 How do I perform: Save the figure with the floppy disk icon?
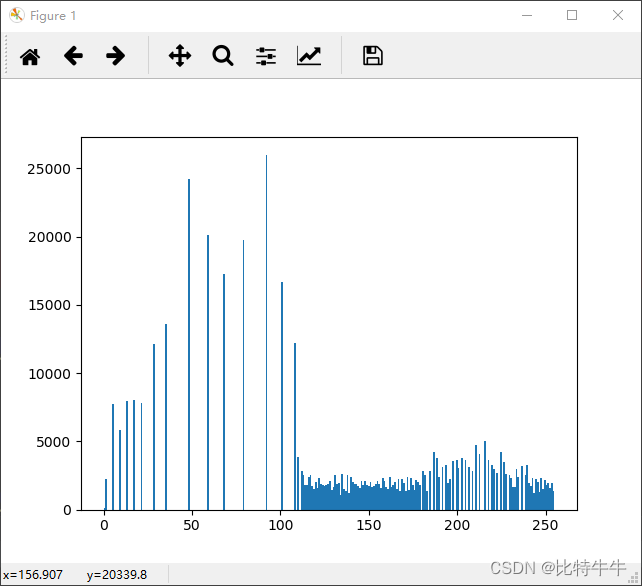pyautogui.click(x=373, y=56)
